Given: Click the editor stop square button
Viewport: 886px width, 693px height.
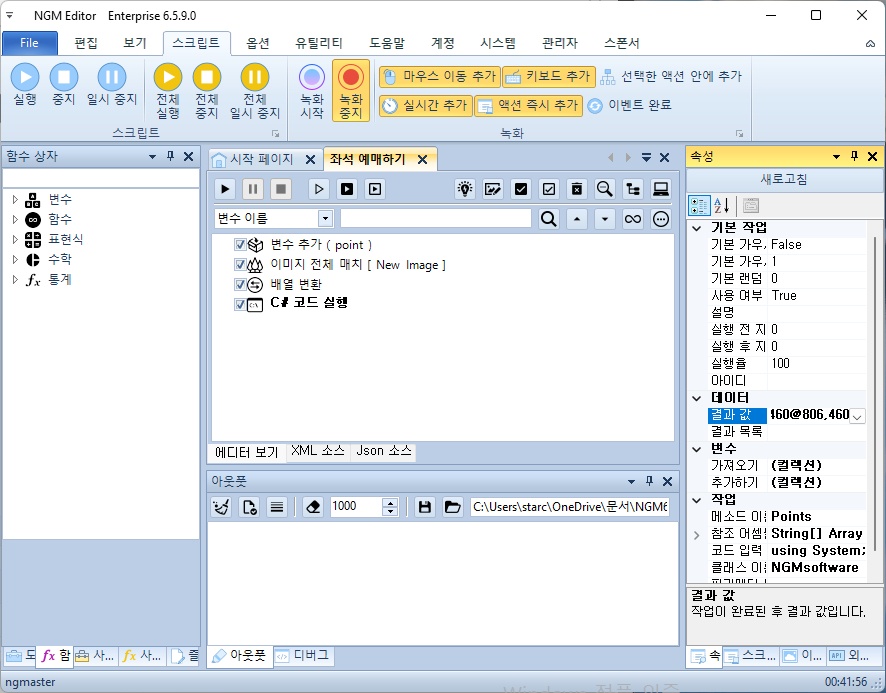Looking at the screenshot, I should [280, 189].
